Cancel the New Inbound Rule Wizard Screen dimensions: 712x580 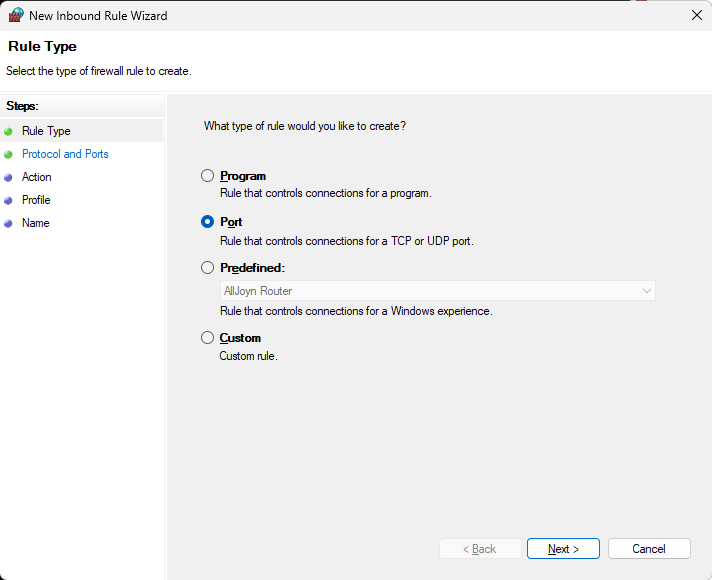[649, 549]
